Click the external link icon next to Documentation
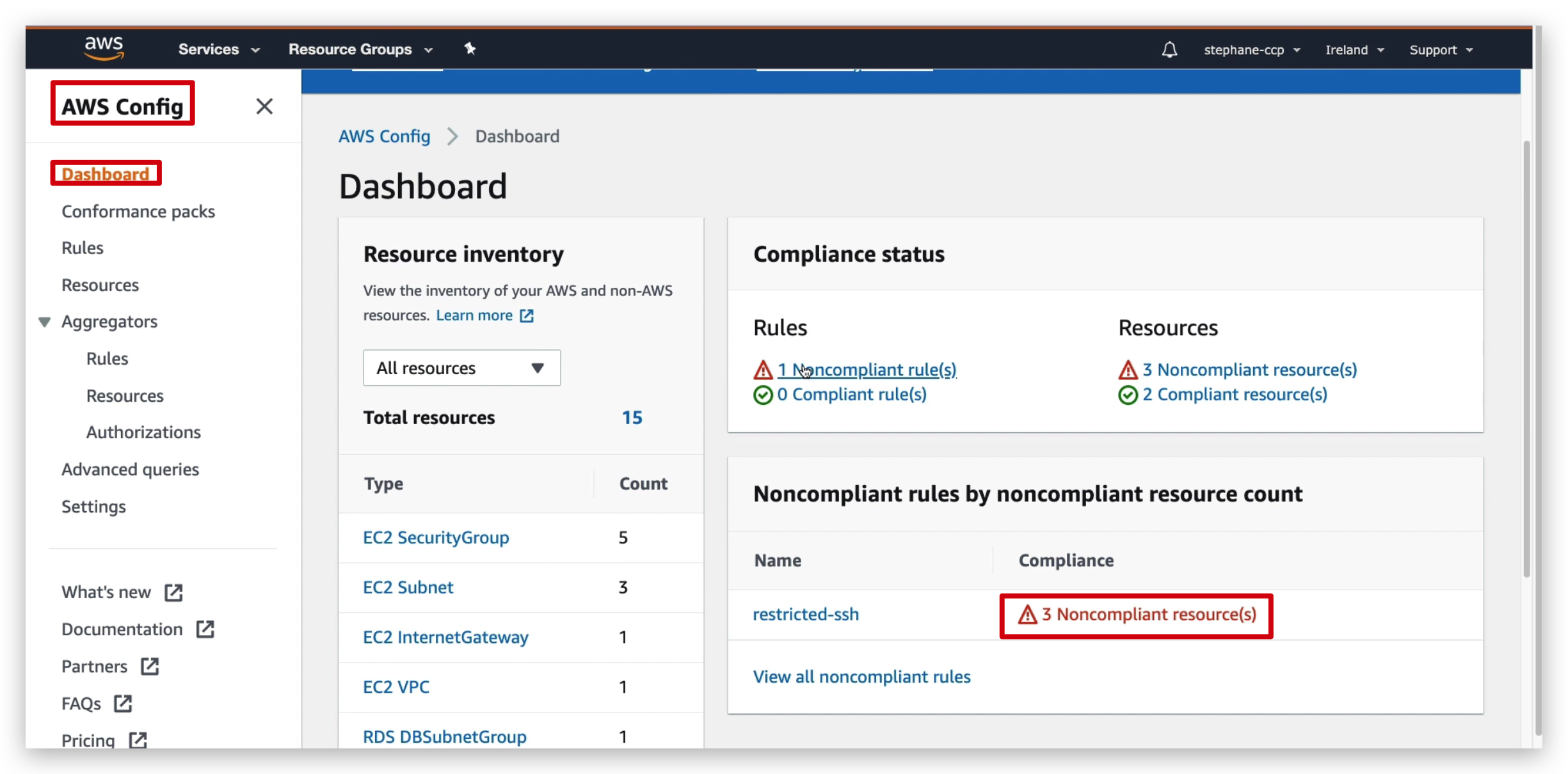The width and height of the screenshot is (1568, 774). pos(204,629)
